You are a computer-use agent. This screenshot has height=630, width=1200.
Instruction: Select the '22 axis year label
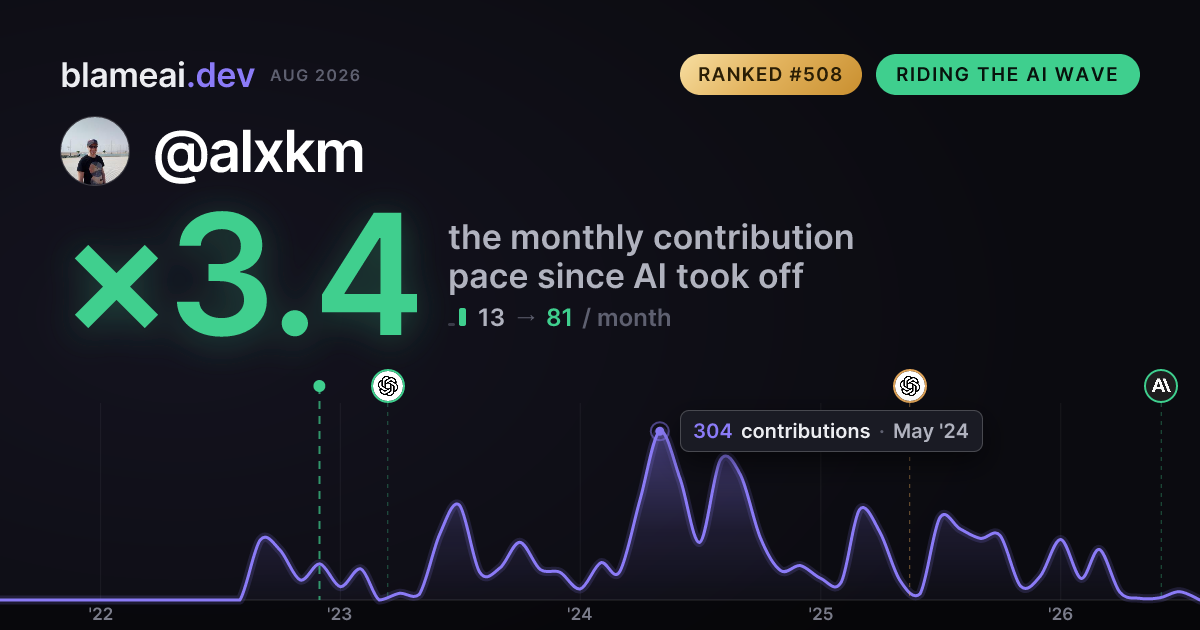(x=100, y=613)
